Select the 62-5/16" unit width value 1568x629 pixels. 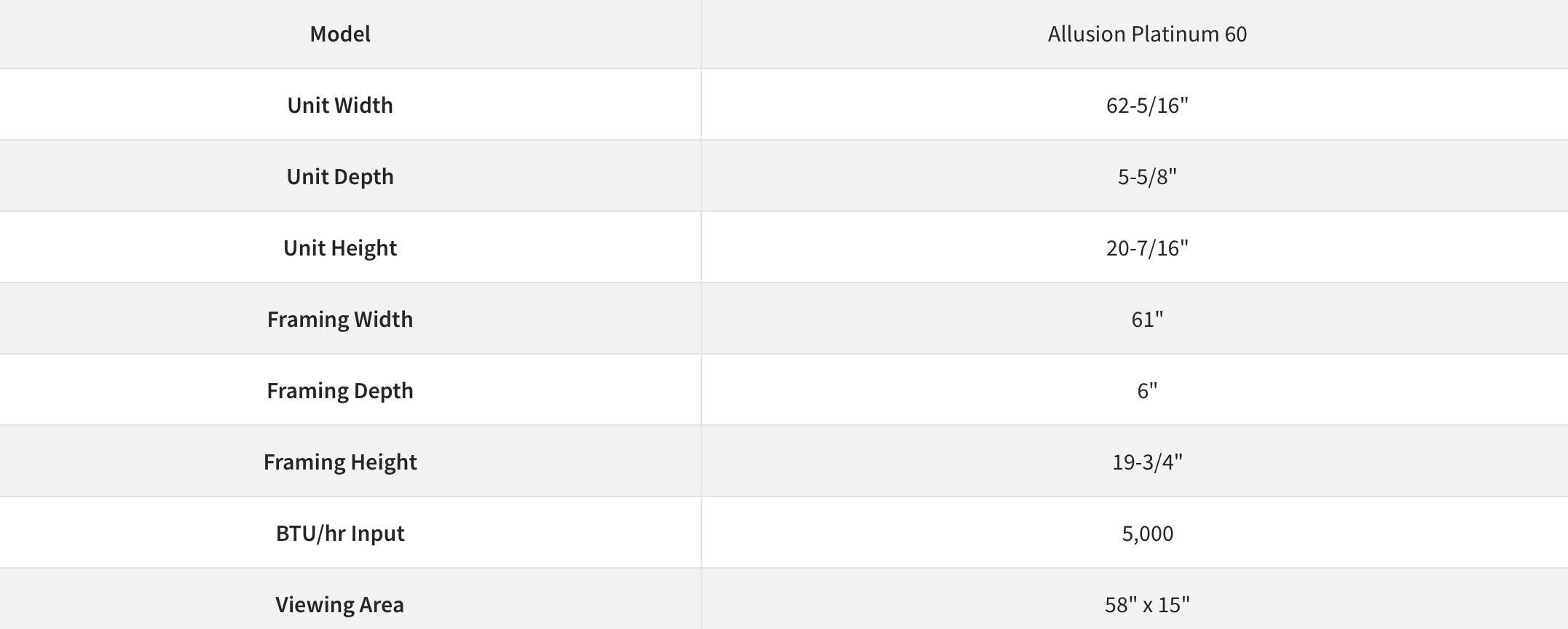[x=1147, y=106]
